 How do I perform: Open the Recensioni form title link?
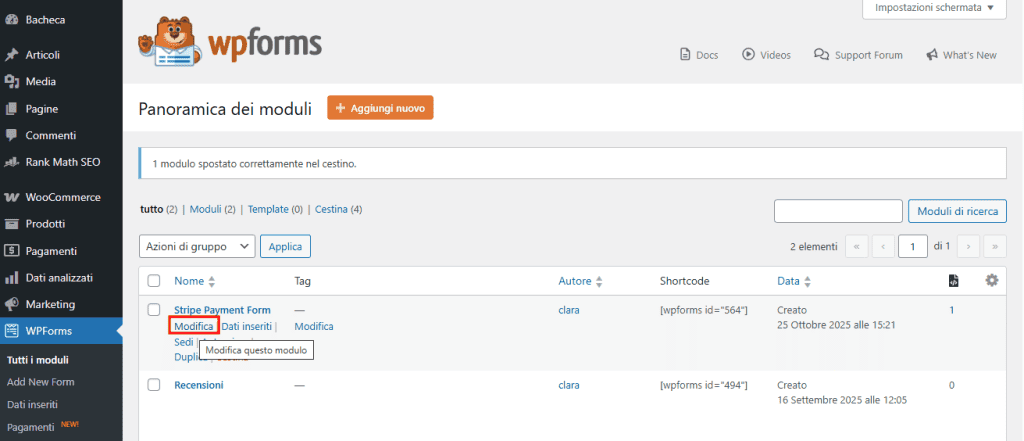pos(199,385)
